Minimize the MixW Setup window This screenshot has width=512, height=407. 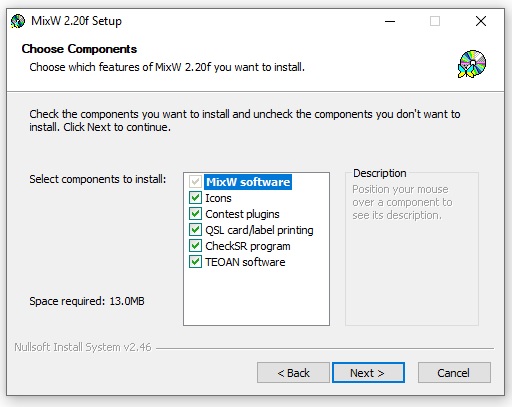pyautogui.click(x=390, y=21)
